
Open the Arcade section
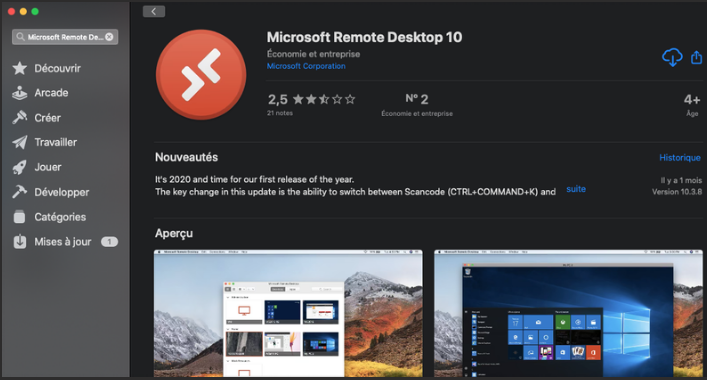[51, 93]
